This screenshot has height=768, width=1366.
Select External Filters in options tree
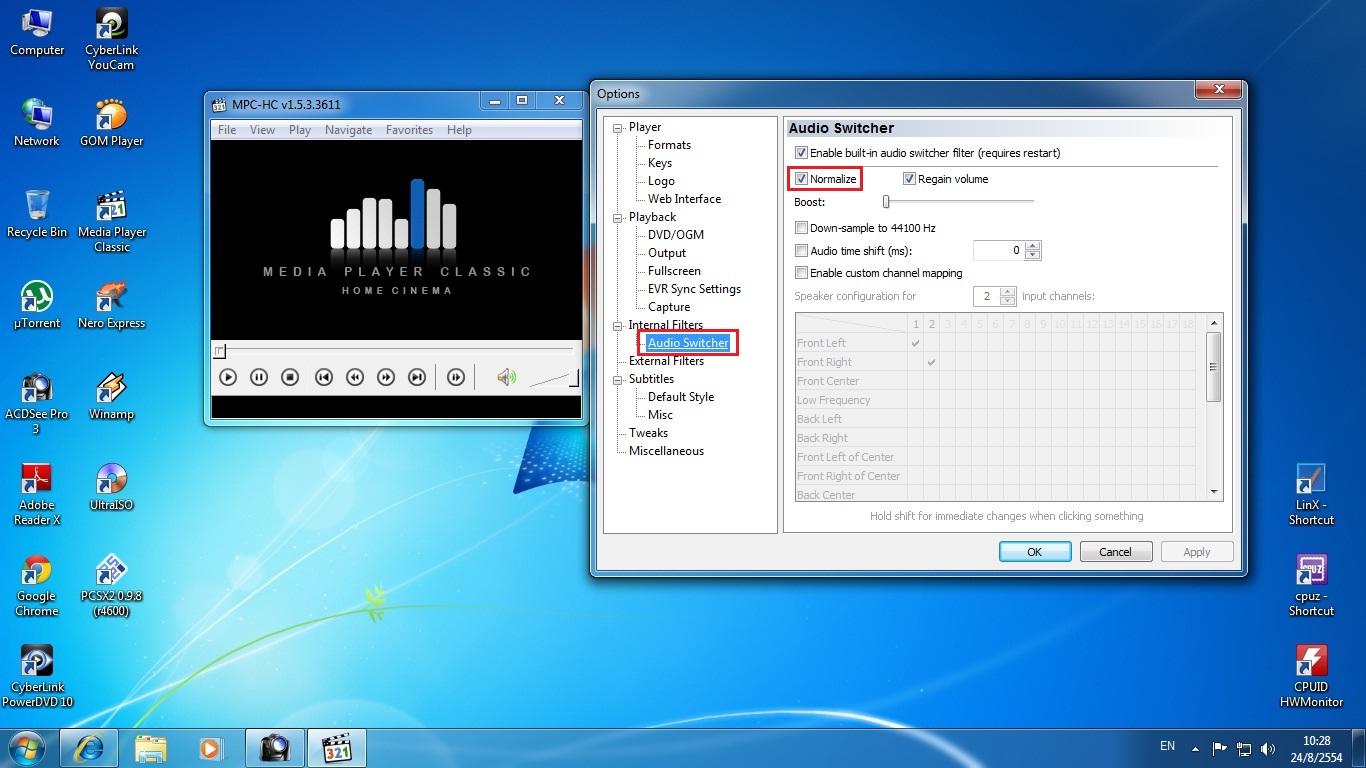pyautogui.click(x=666, y=361)
